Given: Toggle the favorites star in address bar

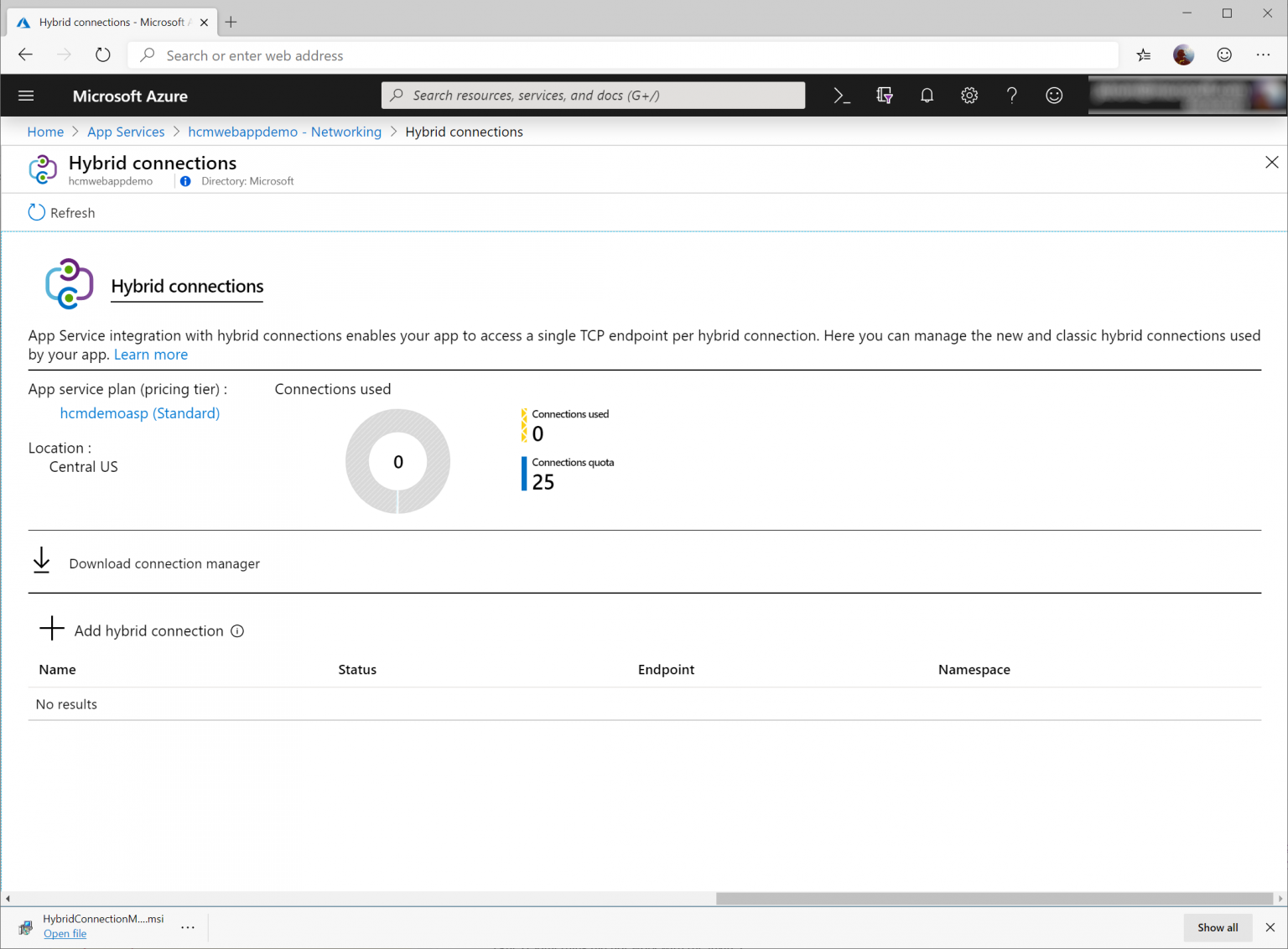Looking at the screenshot, I should [x=1143, y=54].
